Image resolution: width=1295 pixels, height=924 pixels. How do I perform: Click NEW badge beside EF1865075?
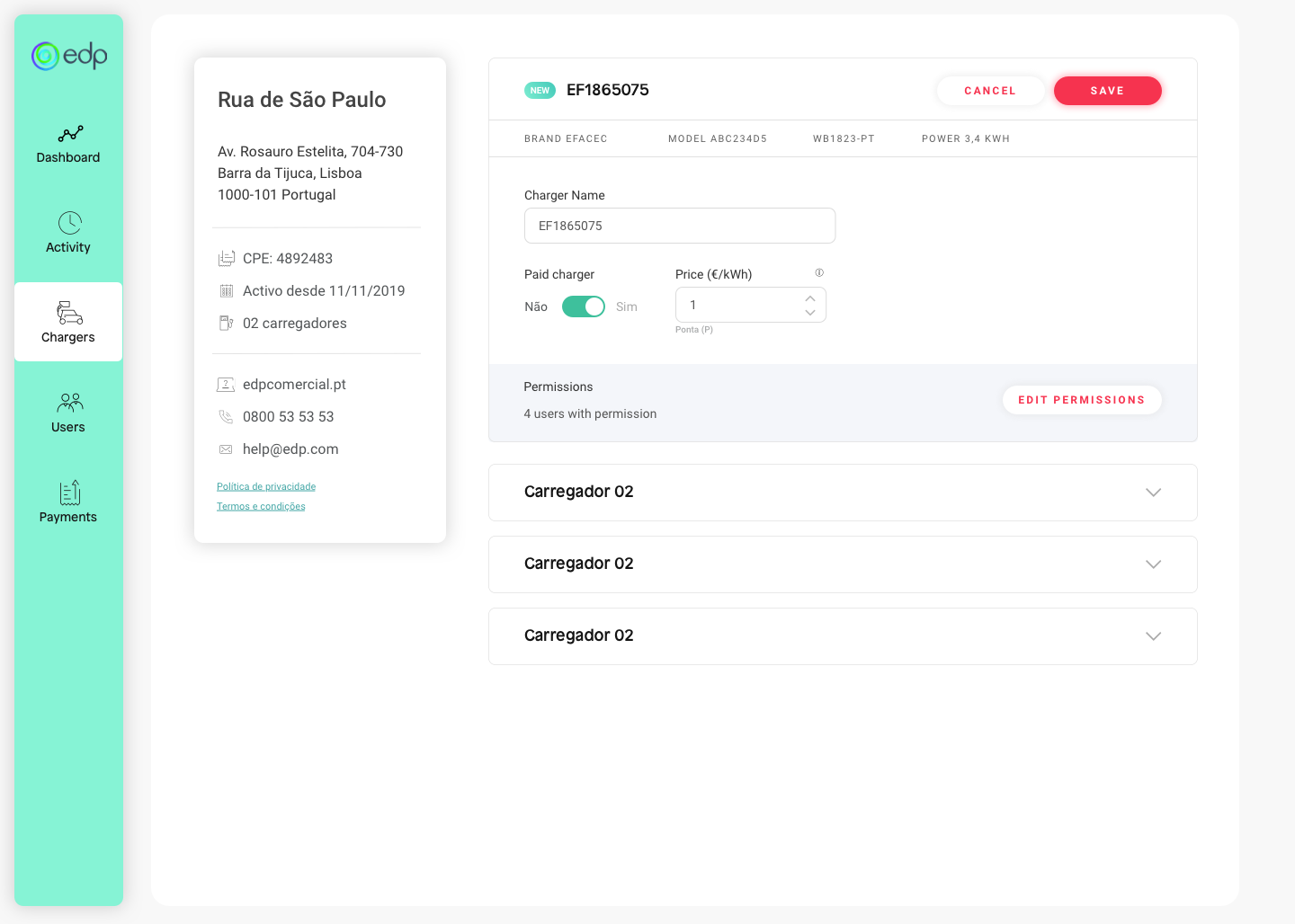540,91
